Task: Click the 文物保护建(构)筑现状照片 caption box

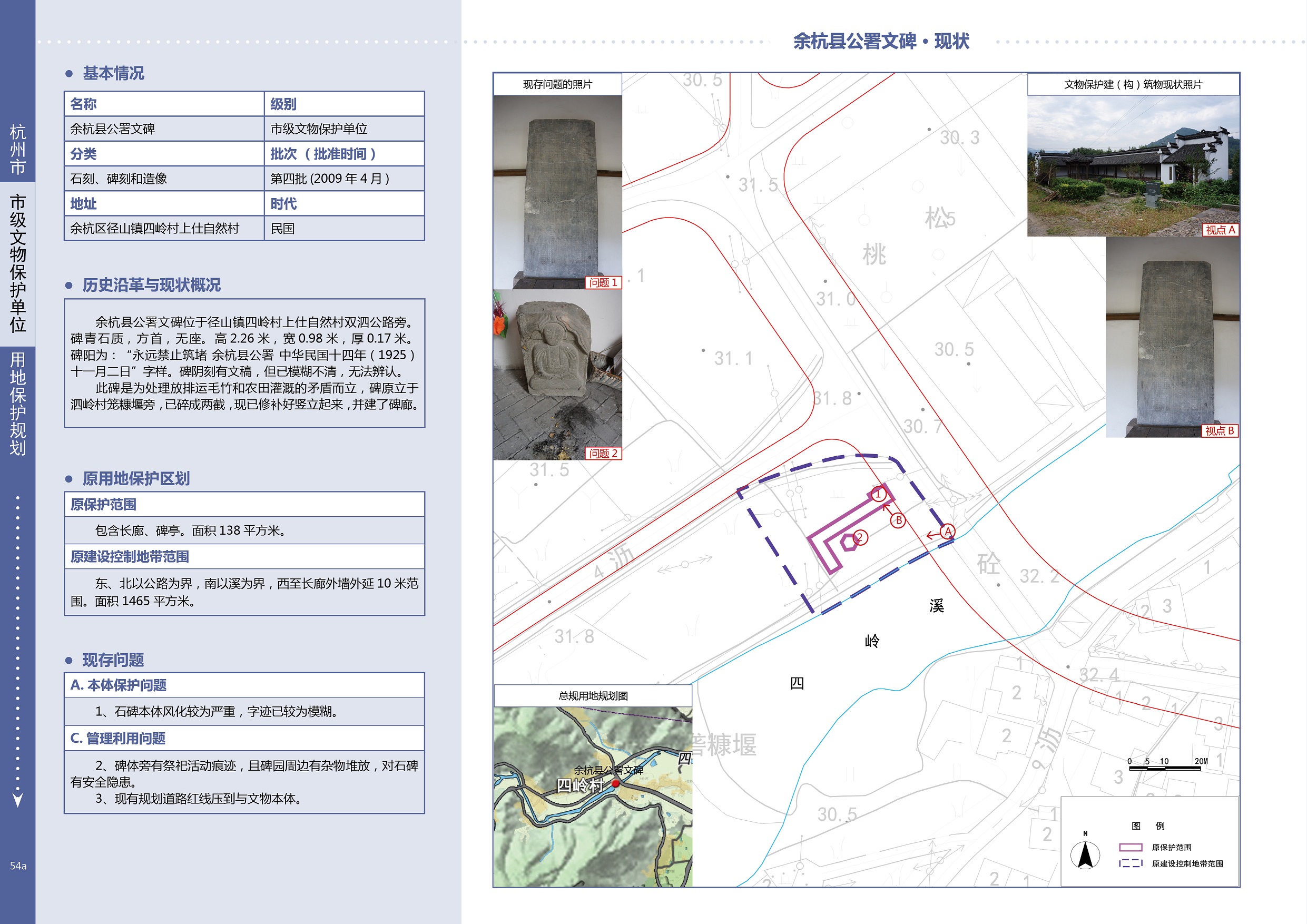Action: (x=1133, y=84)
